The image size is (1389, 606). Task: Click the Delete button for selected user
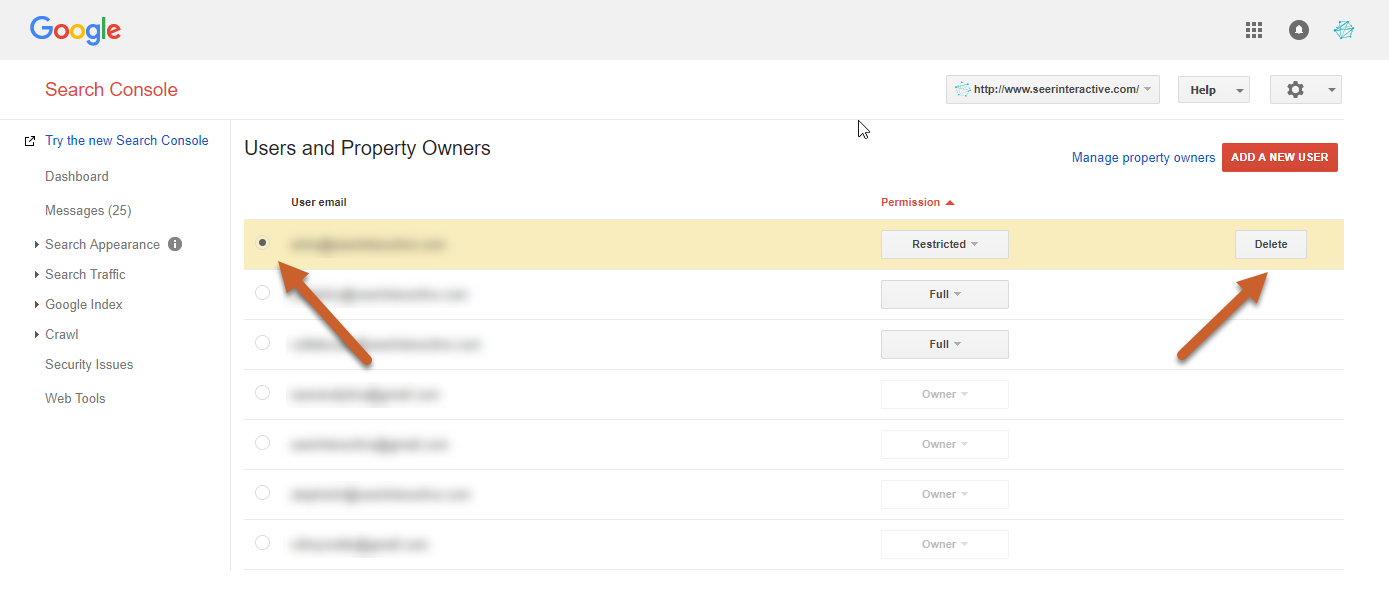tap(1270, 245)
